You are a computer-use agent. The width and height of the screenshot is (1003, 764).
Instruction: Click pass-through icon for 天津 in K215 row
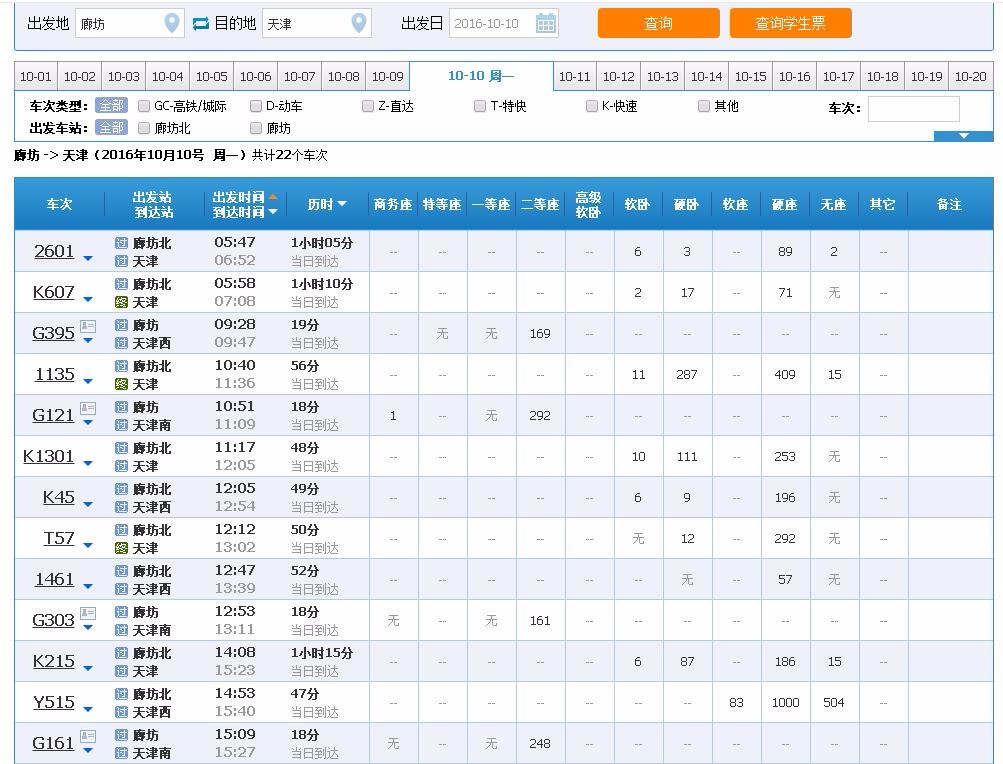tap(122, 671)
